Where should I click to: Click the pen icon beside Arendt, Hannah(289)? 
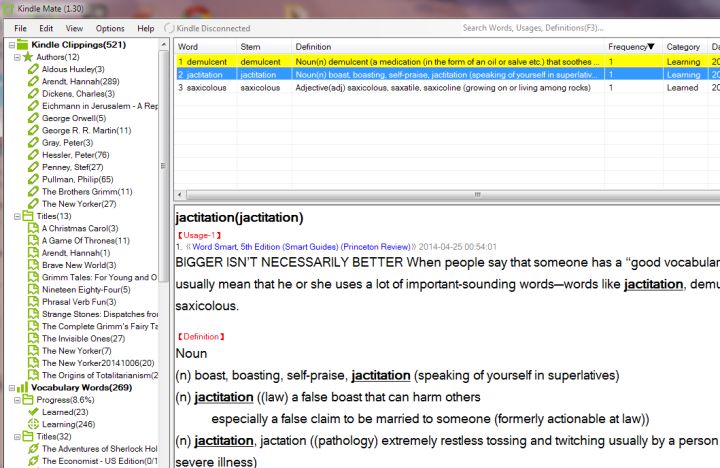tap(33, 81)
